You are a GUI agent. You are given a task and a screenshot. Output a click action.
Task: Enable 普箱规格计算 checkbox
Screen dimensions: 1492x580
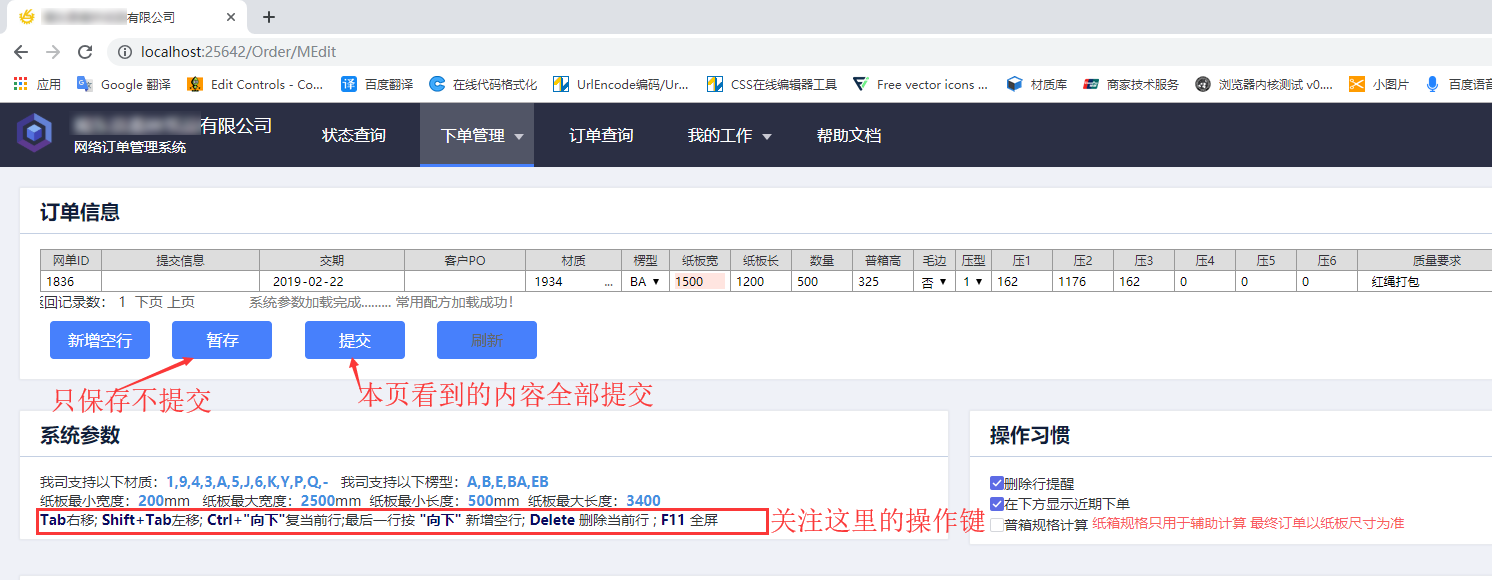[996, 525]
